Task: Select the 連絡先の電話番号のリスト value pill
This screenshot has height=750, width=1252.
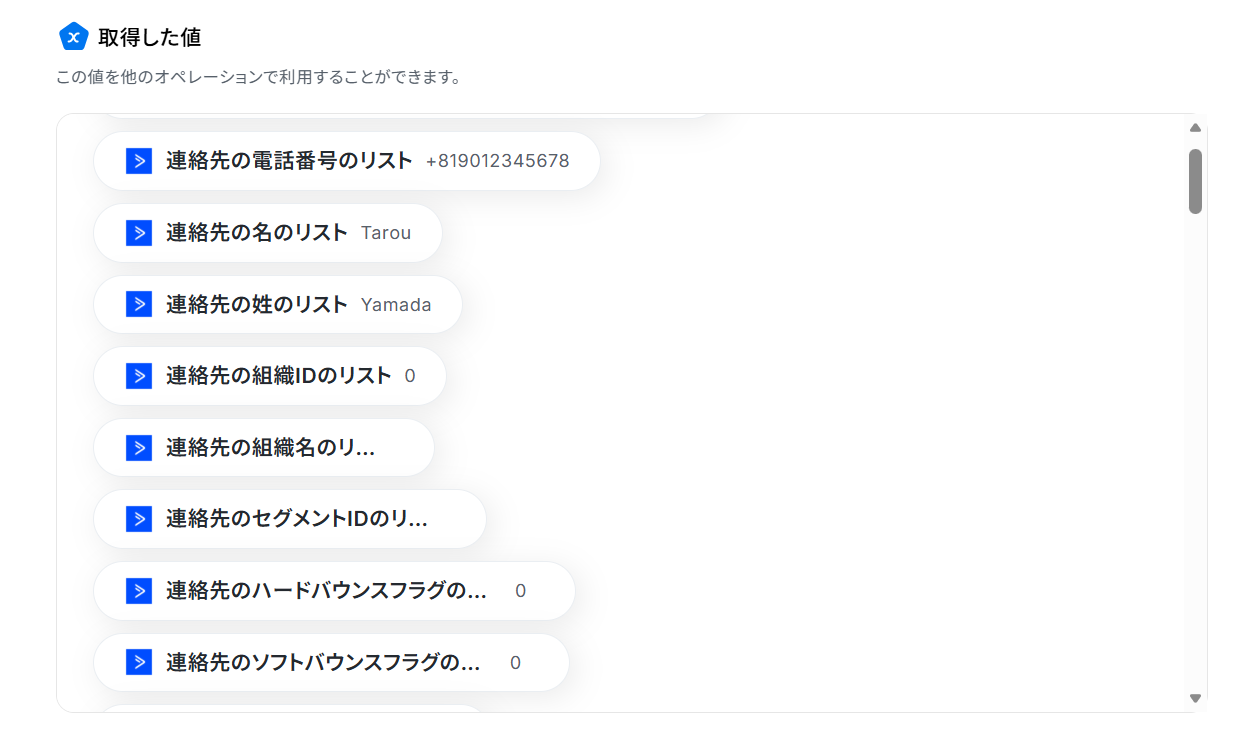Action: pyautogui.click(x=347, y=161)
